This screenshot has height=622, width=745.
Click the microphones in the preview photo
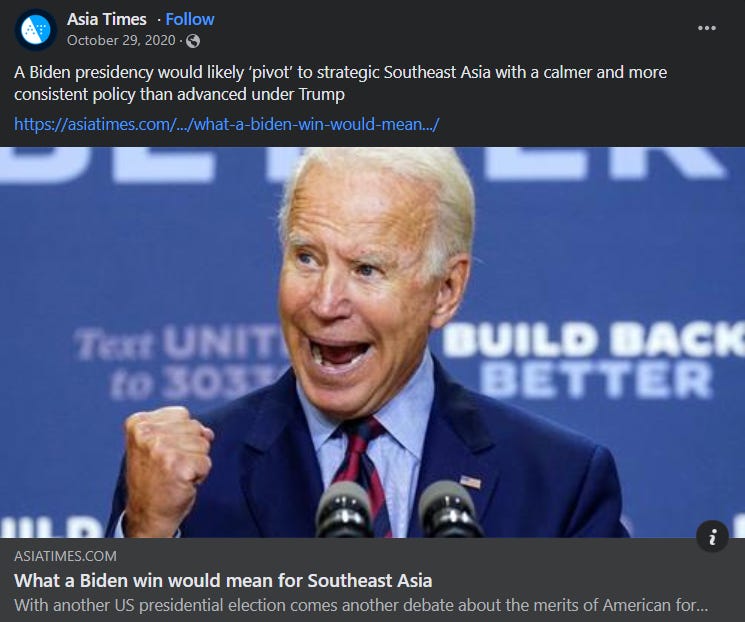click(398, 509)
